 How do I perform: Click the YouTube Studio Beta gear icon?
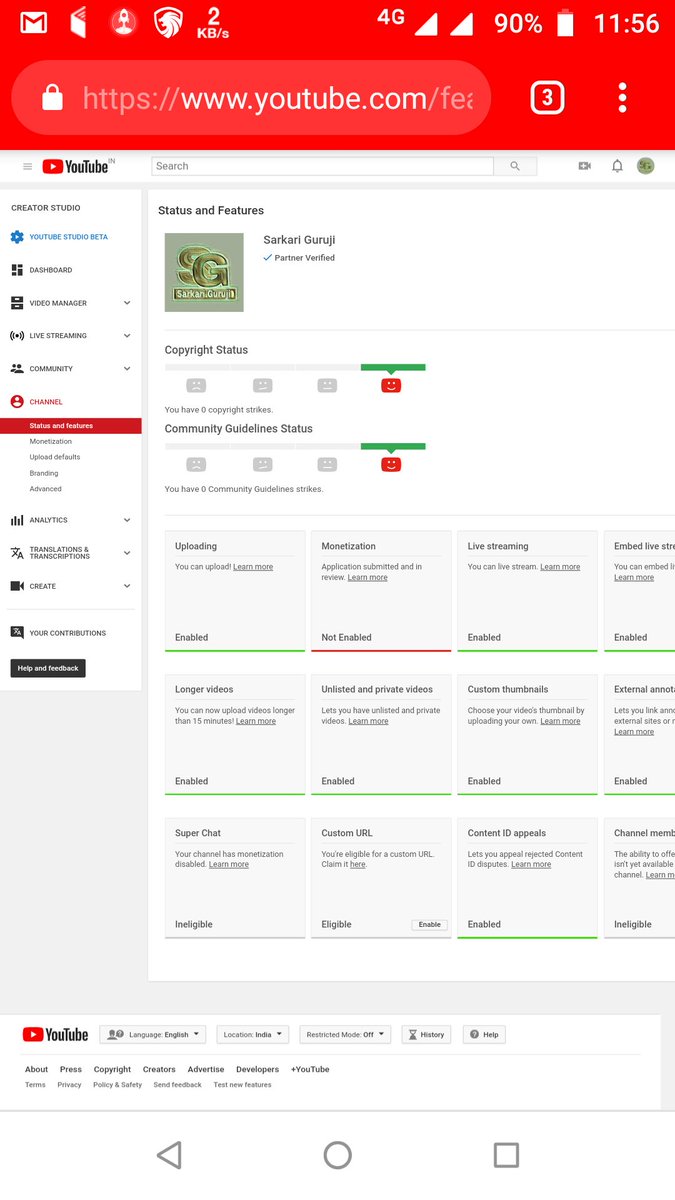(17, 237)
